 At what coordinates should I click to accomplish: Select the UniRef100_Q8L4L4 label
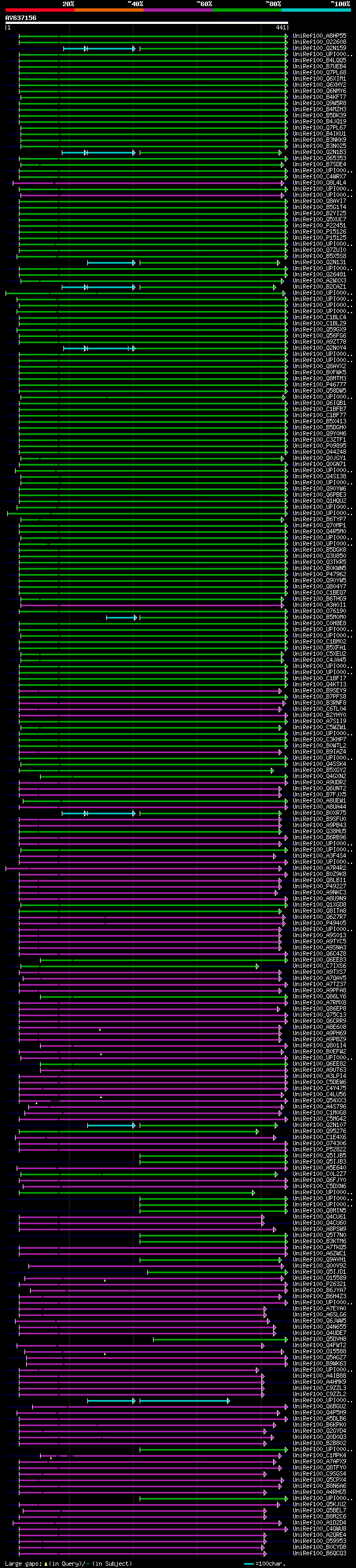click(x=319, y=182)
